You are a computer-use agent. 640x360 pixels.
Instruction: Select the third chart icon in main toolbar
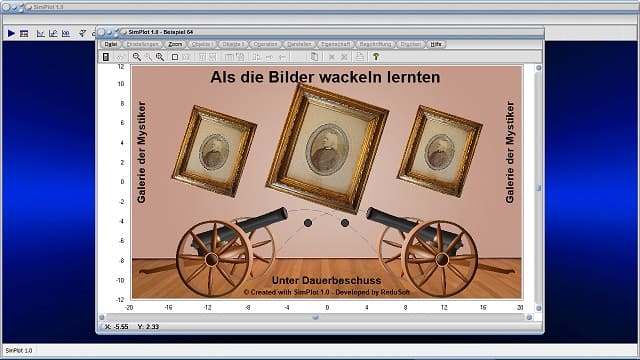(x=66, y=33)
